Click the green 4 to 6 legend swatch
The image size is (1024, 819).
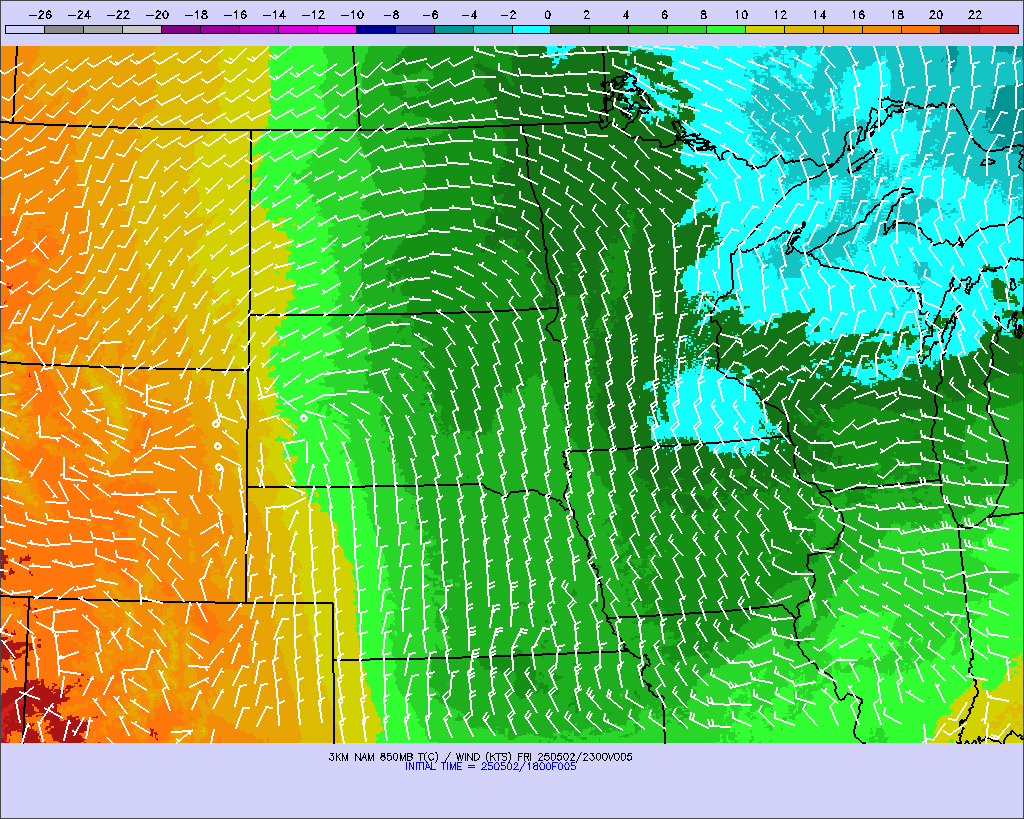[648, 29]
